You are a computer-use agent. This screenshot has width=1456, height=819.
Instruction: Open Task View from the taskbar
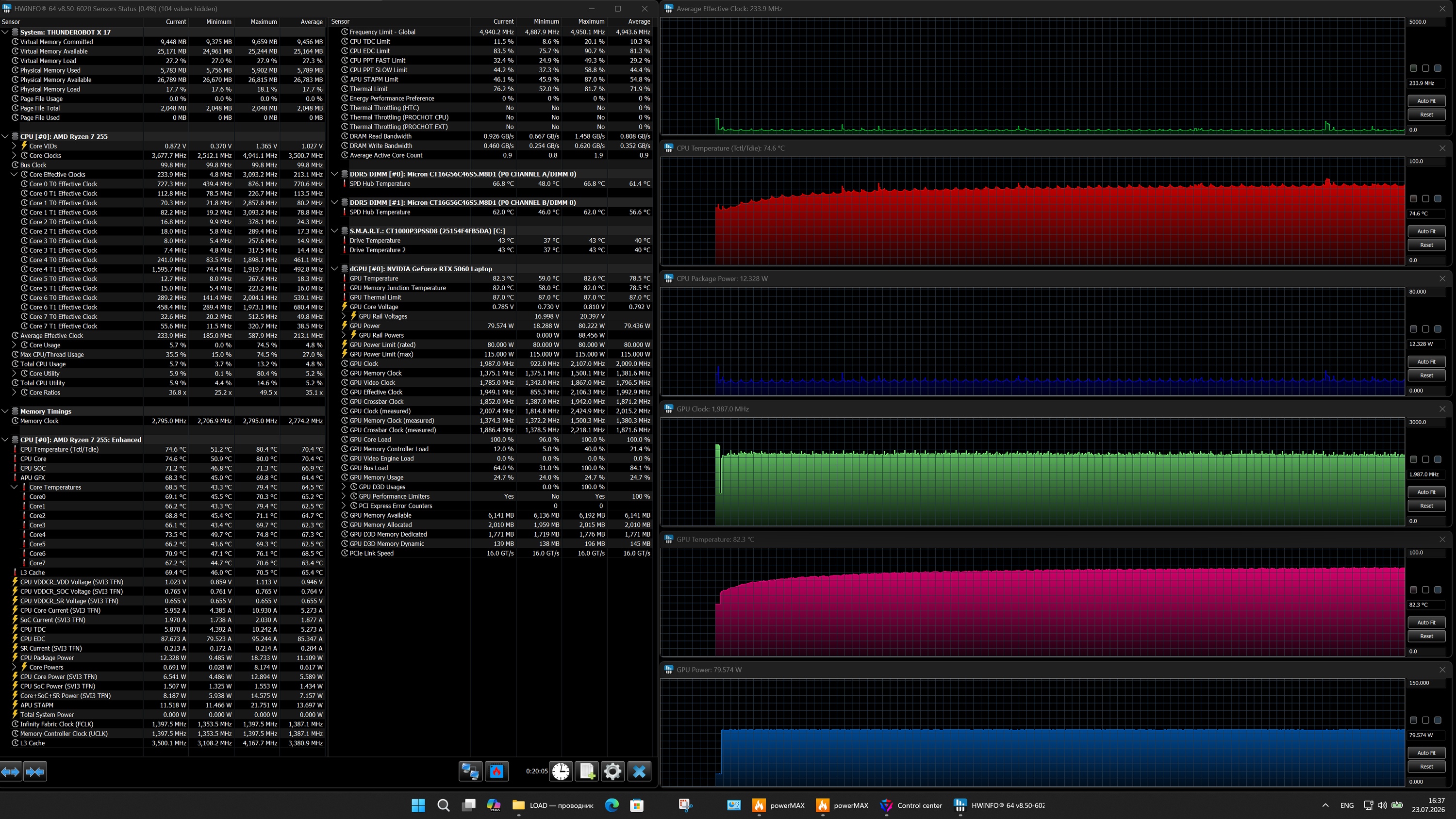tap(468, 805)
